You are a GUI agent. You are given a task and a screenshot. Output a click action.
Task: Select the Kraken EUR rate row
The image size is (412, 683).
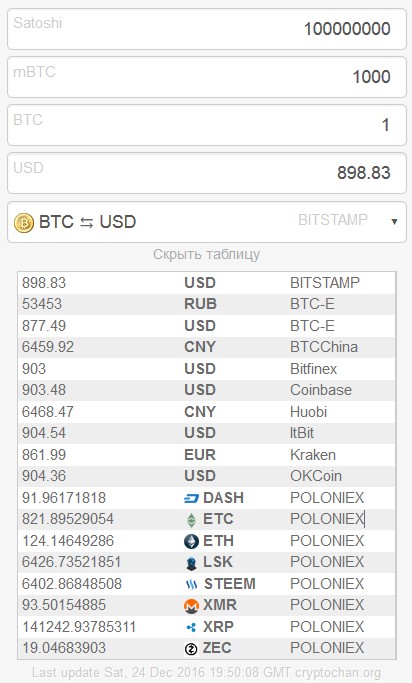coord(206,455)
